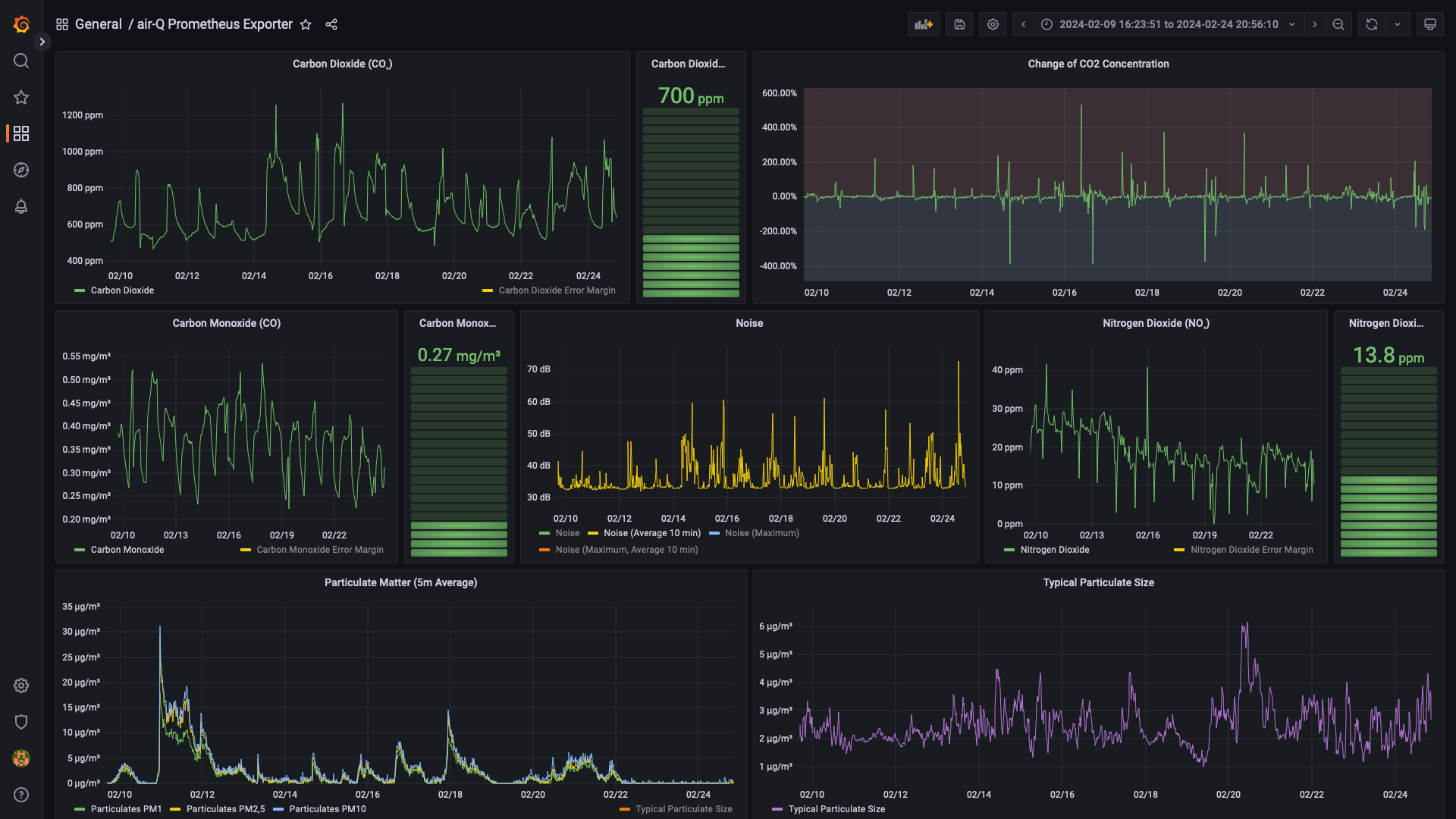Open Starred dashboards in sidebar

pyautogui.click(x=21, y=97)
